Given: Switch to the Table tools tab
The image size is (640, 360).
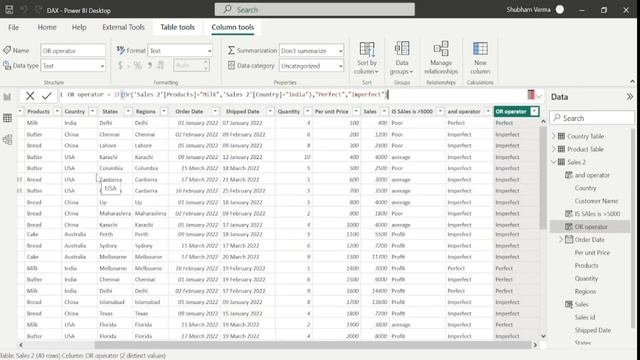Looking at the screenshot, I should [178, 27].
